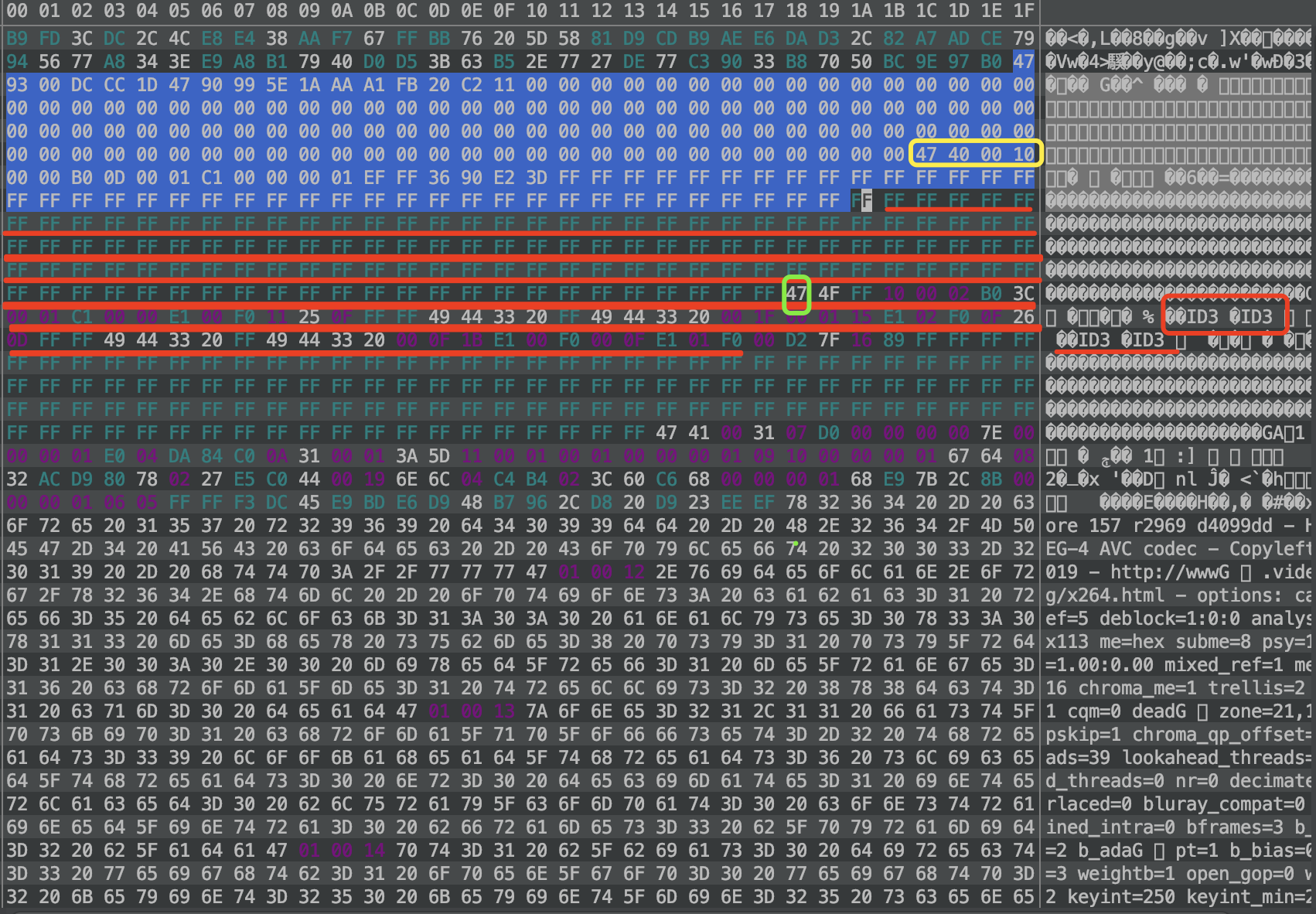Image resolution: width=1316 pixels, height=914 pixels.
Task: Click byte 7F following D2 in hex area
Action: coord(829,340)
